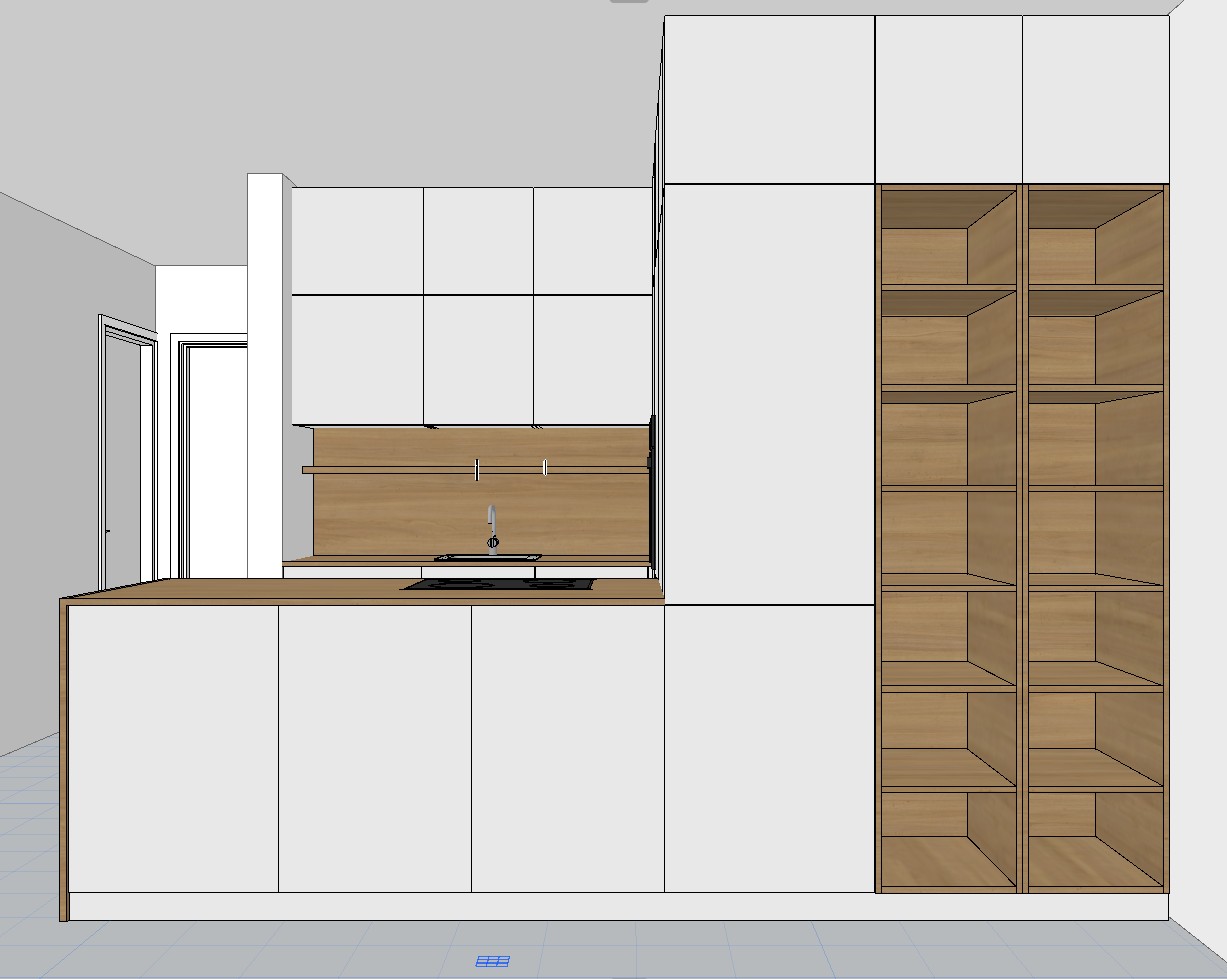Click the blue grid icon on the floor
Image resolution: width=1227 pixels, height=979 pixels.
click(x=493, y=961)
